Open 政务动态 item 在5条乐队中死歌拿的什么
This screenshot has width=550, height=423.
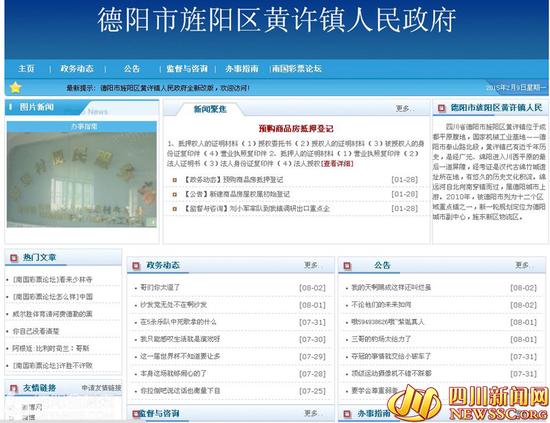pos(178,322)
